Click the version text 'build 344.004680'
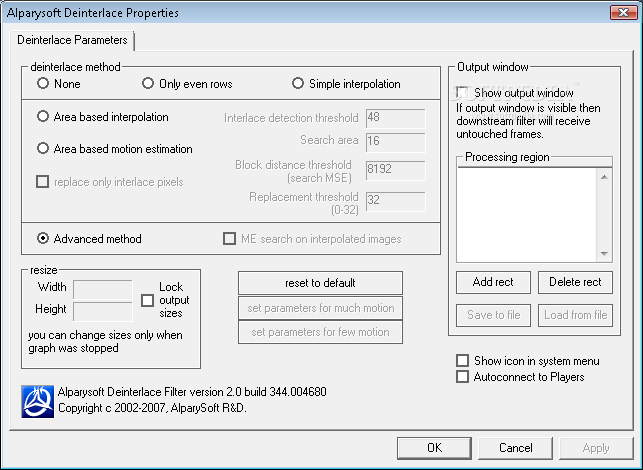The height and width of the screenshot is (470, 643). (285, 392)
